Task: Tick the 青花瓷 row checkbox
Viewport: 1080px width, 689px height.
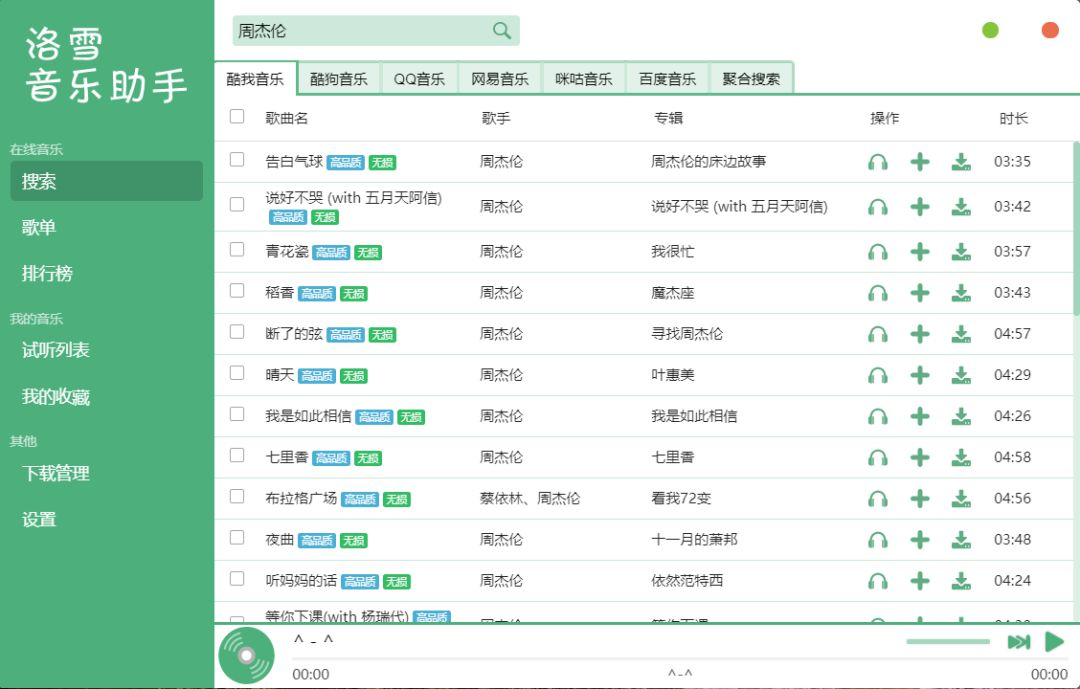Action: click(237, 249)
